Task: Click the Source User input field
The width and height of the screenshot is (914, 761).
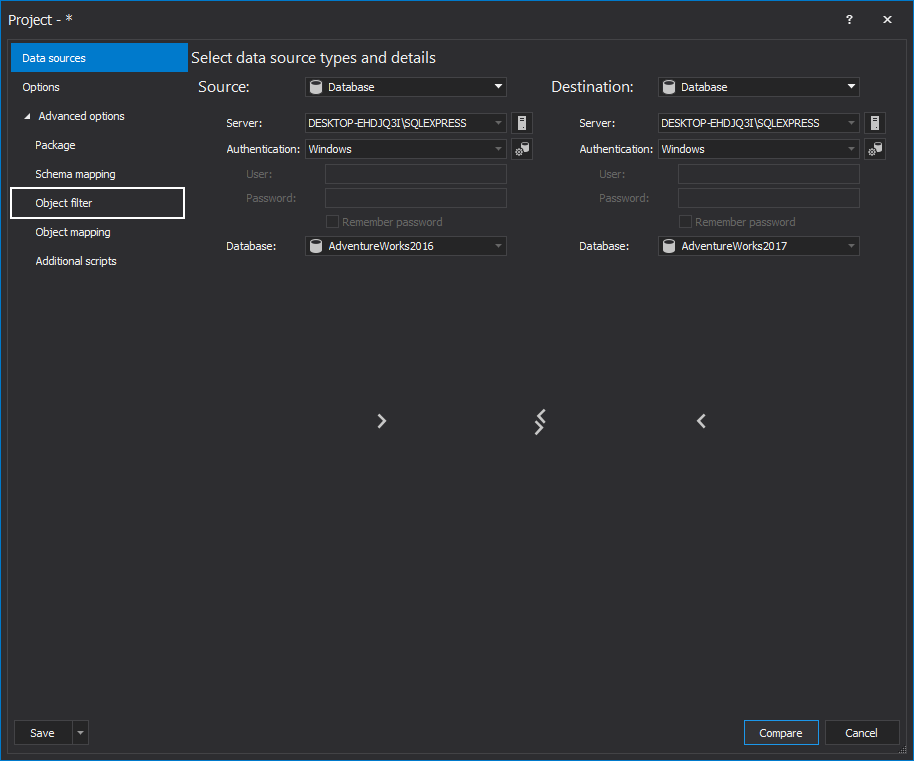Action: [x=416, y=174]
